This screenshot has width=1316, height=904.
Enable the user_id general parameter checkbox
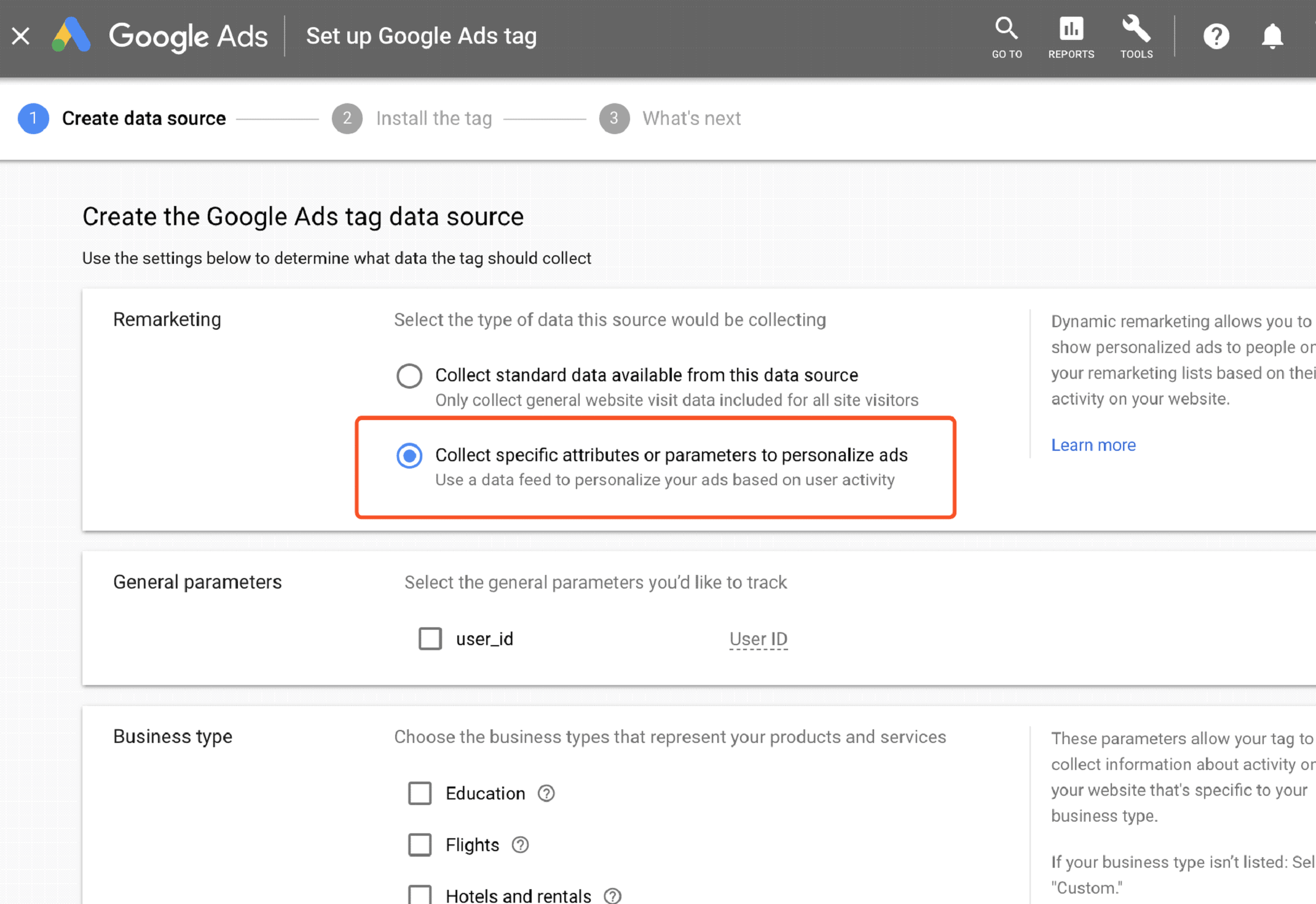(x=430, y=639)
